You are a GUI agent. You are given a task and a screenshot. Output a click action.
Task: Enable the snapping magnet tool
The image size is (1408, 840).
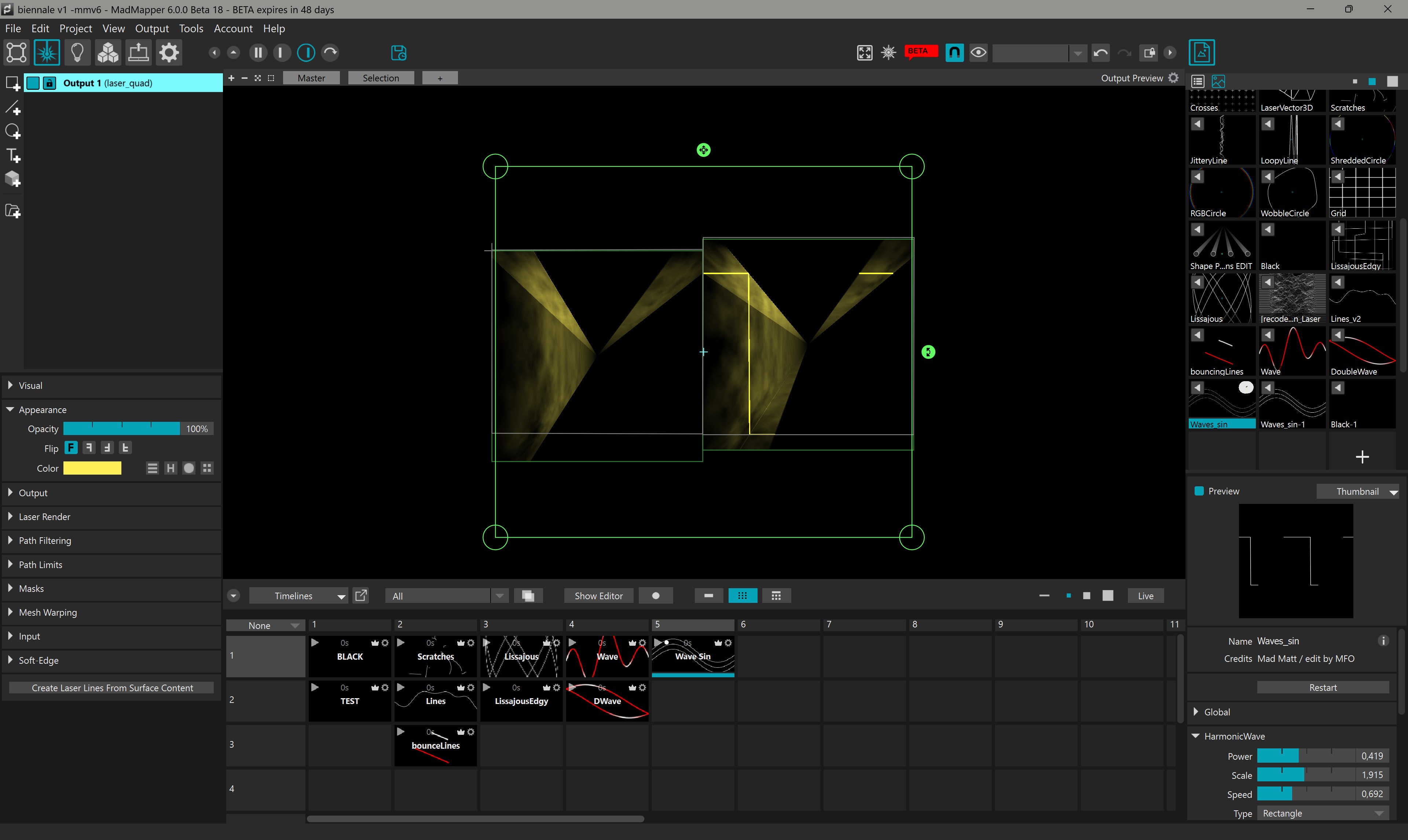[x=954, y=52]
